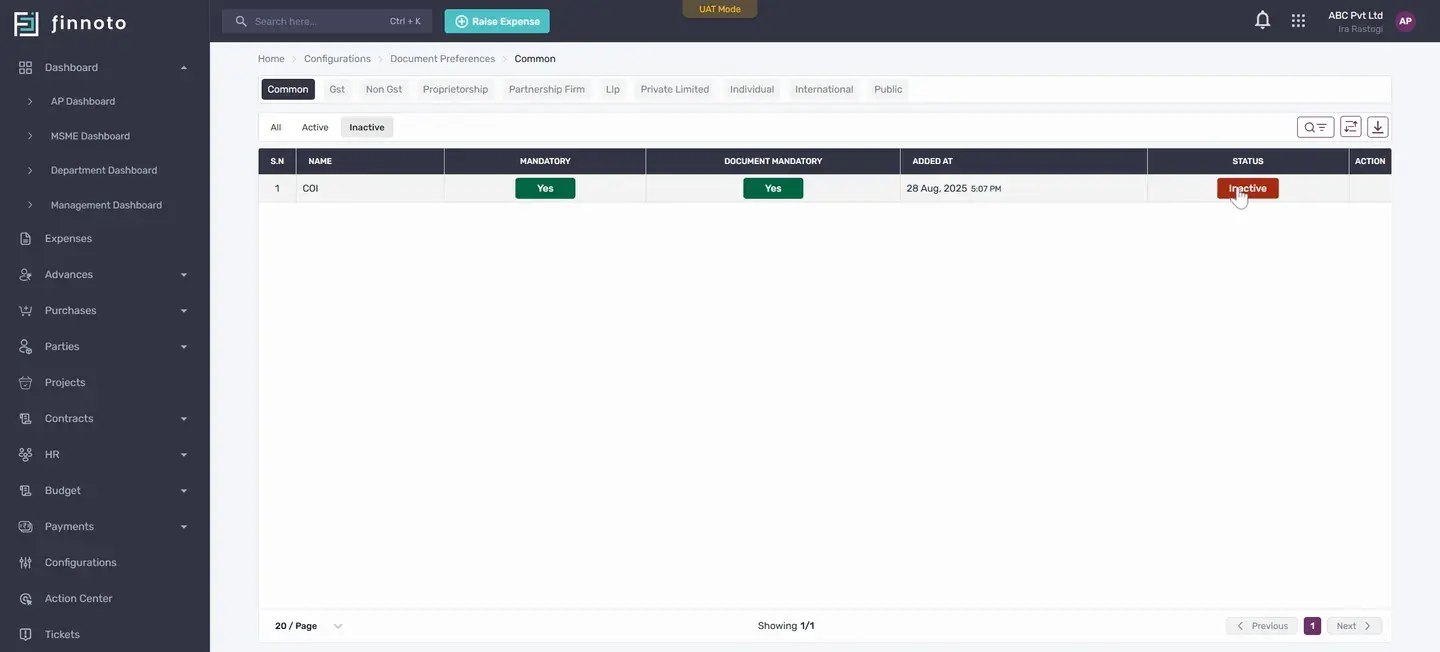Click the COI name cell
The height and width of the screenshot is (652, 1440).
[370, 188]
